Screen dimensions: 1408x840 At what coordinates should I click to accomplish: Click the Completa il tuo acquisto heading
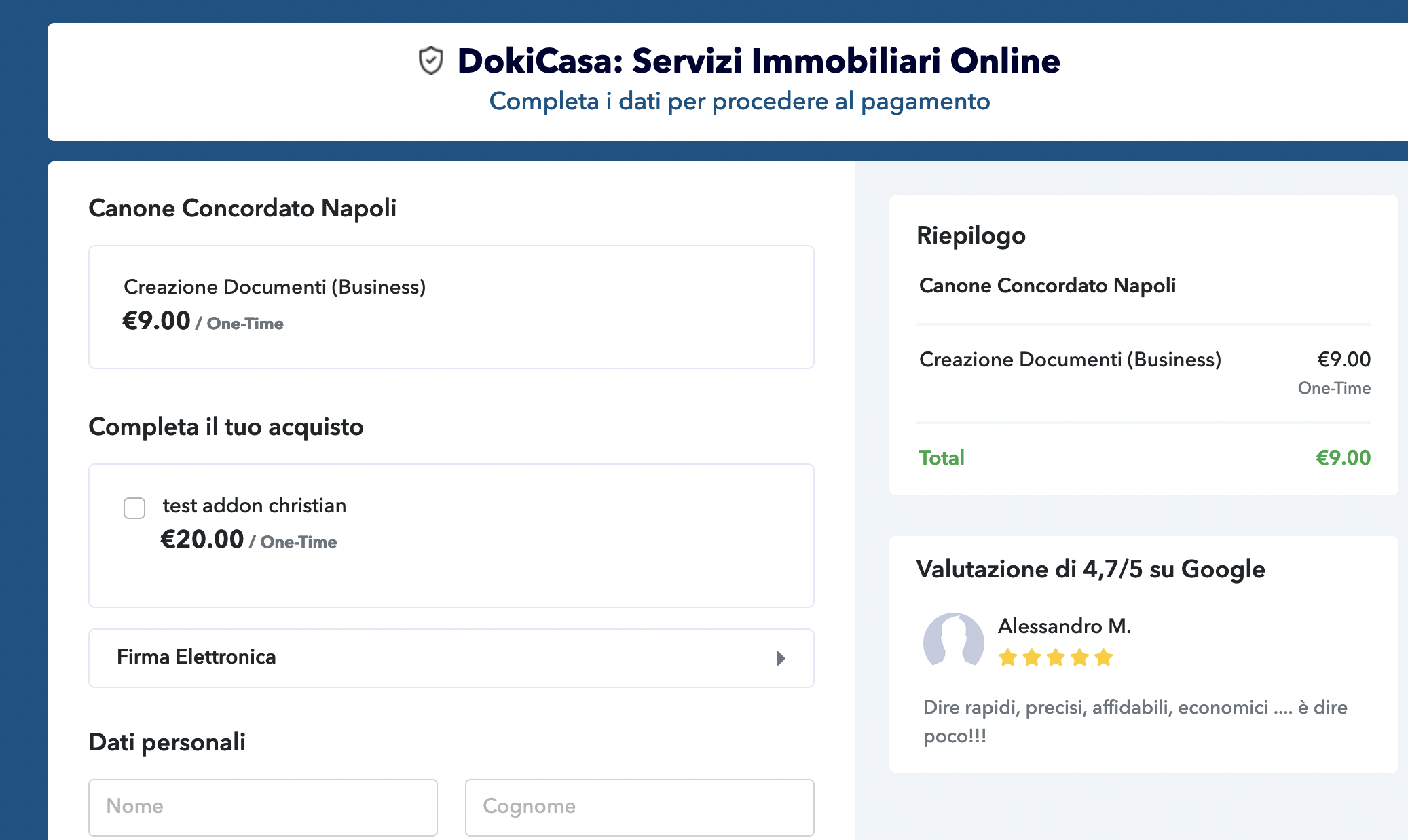[226, 427]
